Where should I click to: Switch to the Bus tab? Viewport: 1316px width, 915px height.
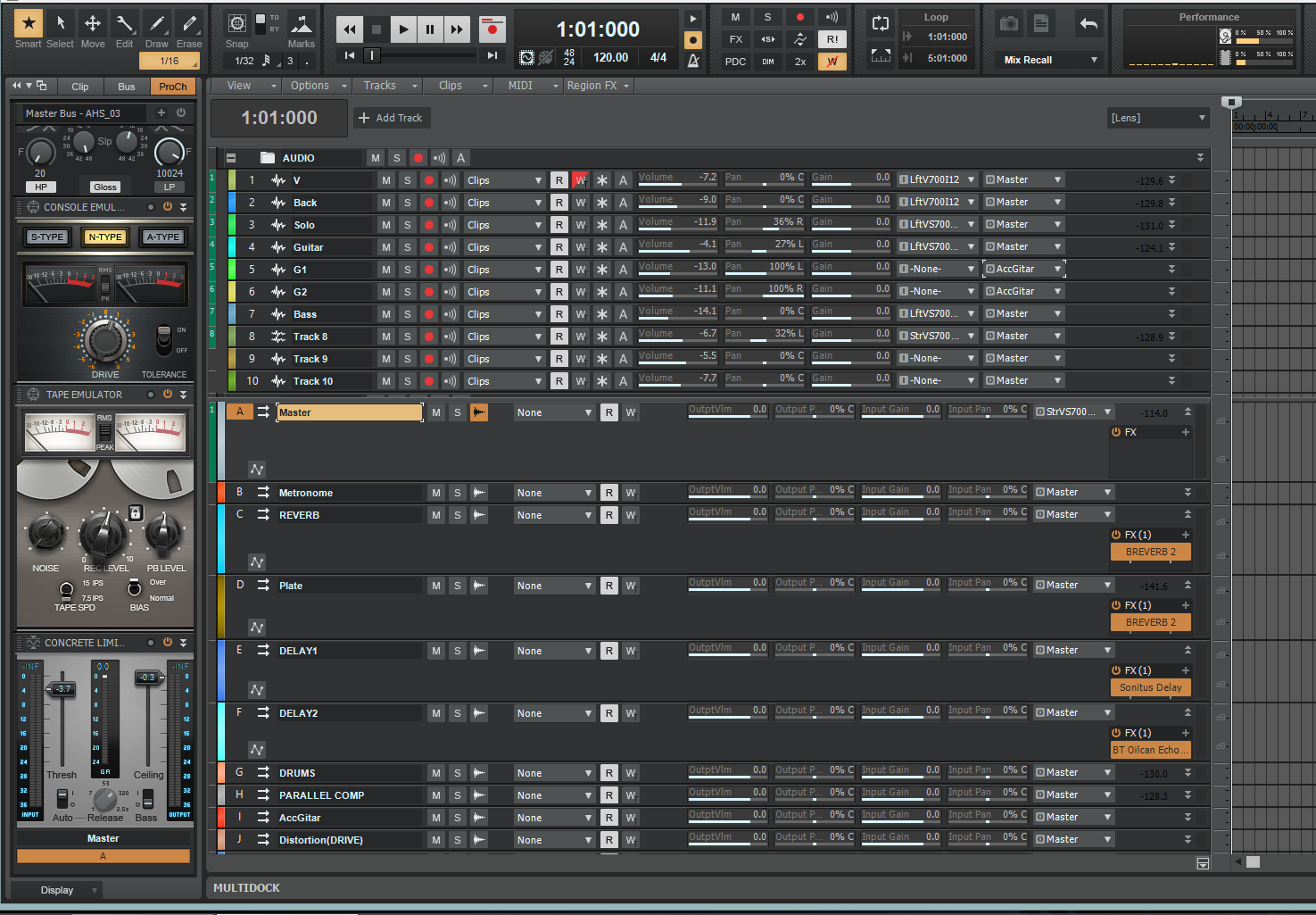[127, 87]
